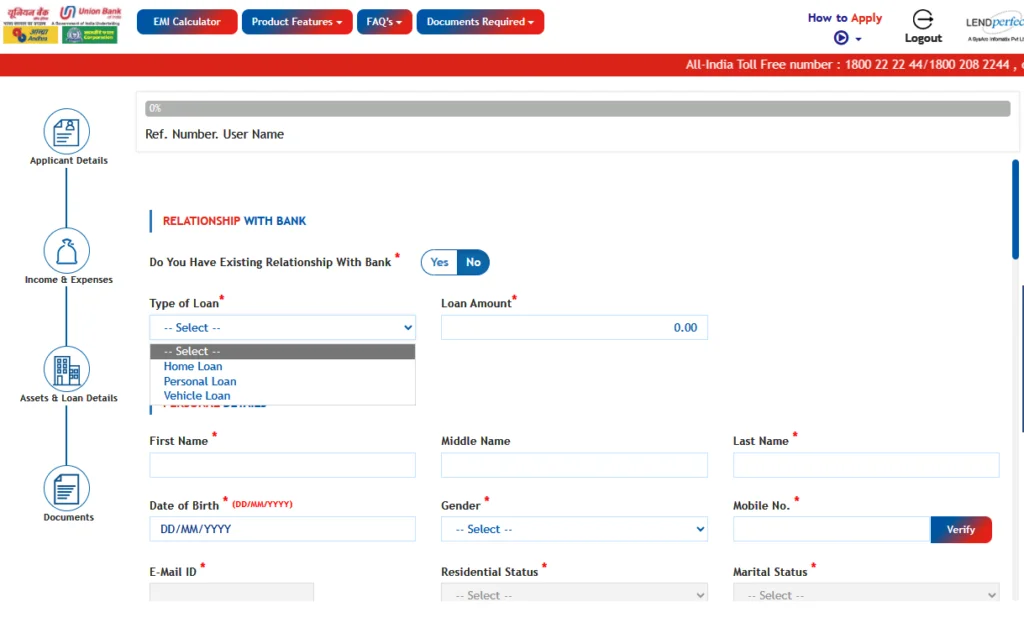
Task: Open the Documents step icon
Action: (x=67, y=489)
